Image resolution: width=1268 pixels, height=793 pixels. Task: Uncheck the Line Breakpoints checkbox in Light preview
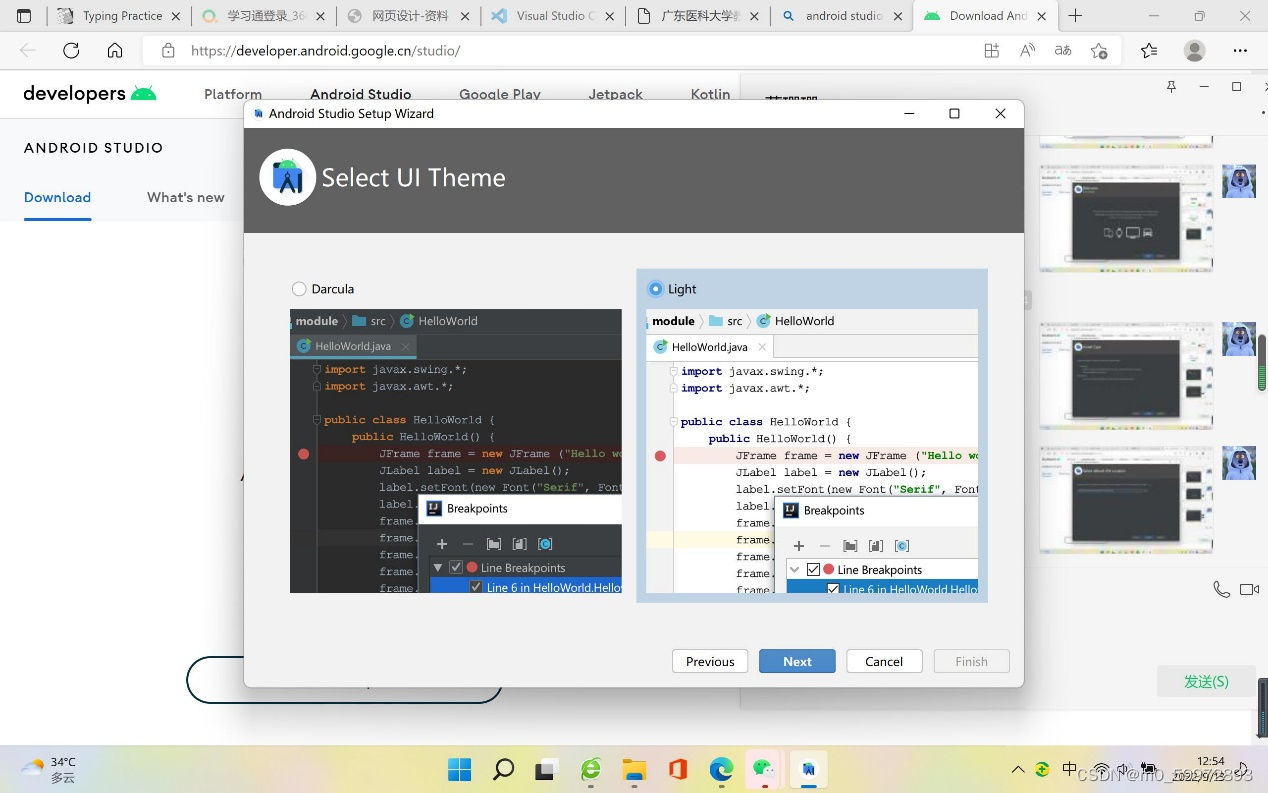coord(813,569)
